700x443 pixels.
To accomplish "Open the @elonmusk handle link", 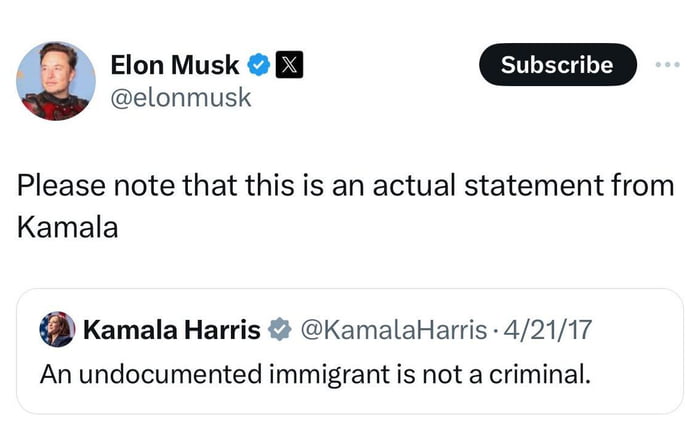I will click(x=181, y=97).
